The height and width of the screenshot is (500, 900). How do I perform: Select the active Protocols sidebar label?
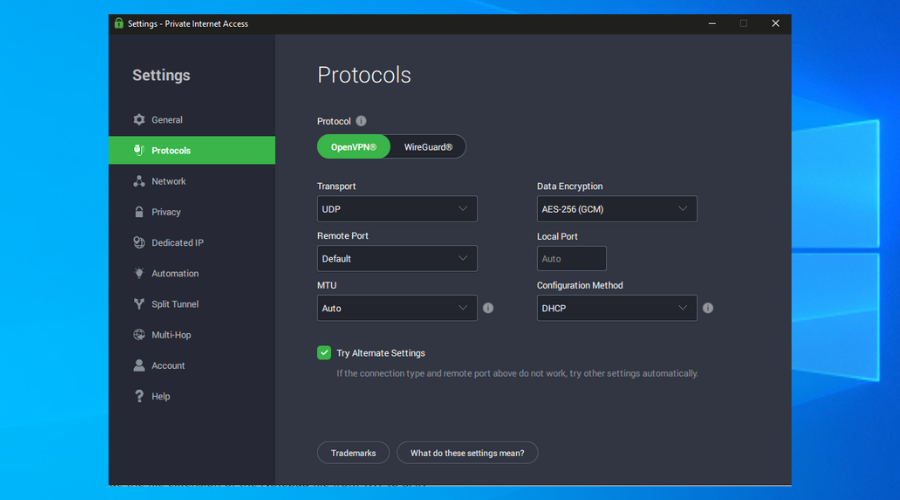coord(171,150)
